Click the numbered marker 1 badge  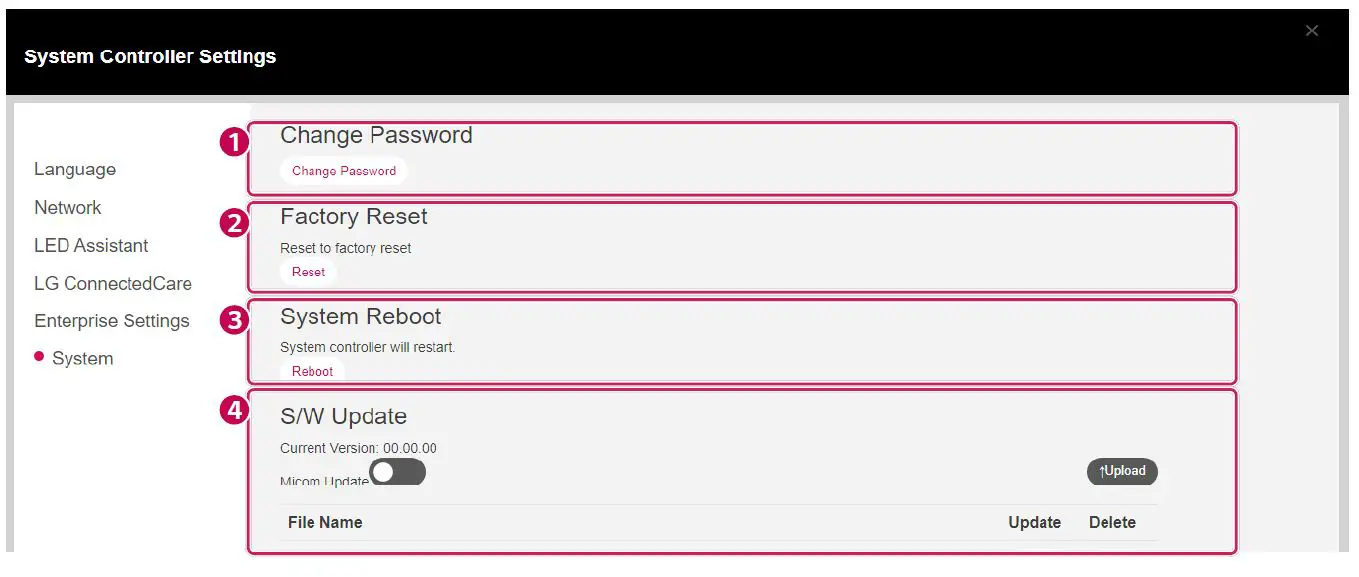coord(233,143)
